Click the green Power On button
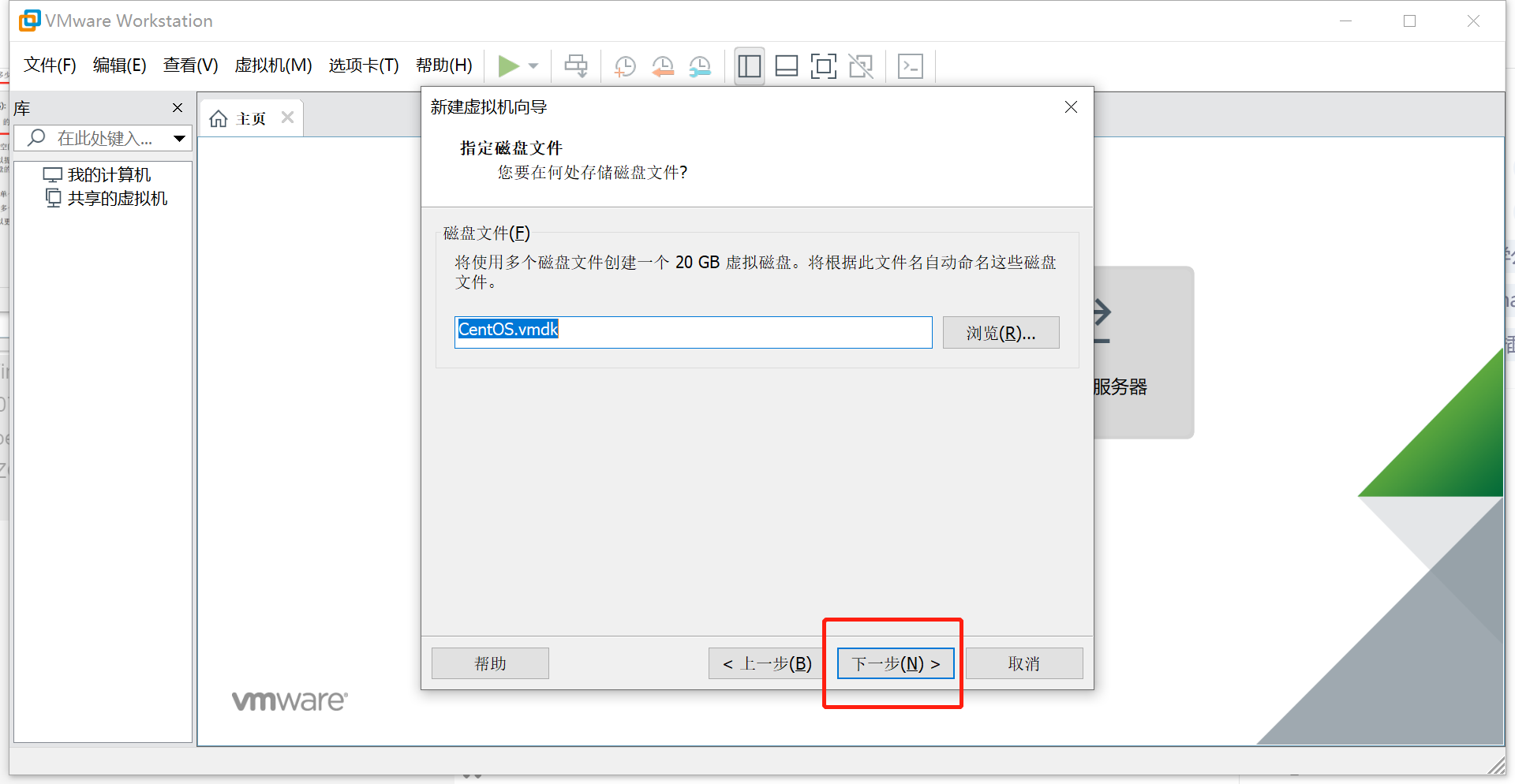The width and height of the screenshot is (1515, 784). tap(509, 66)
